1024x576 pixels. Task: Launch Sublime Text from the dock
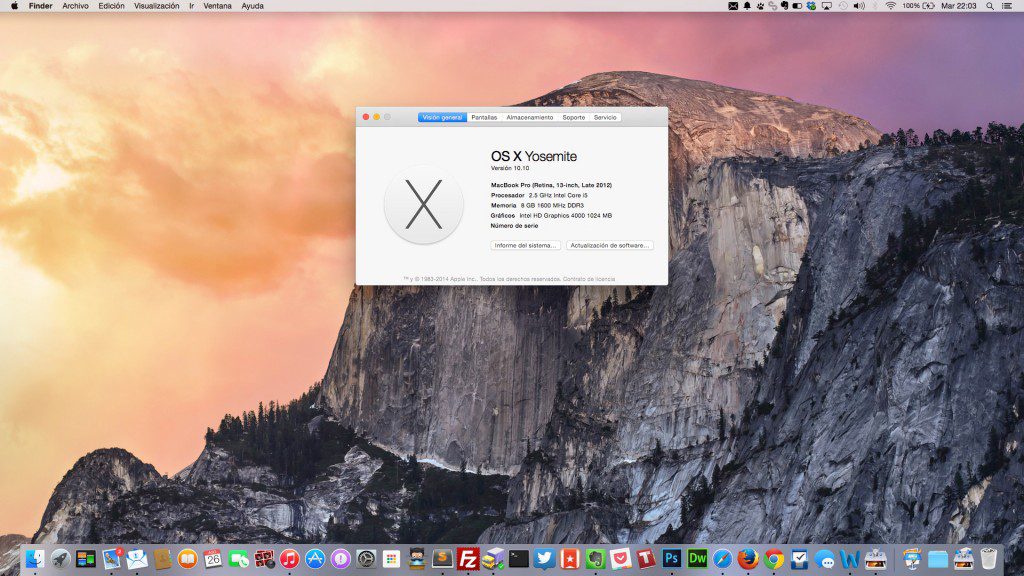point(442,559)
